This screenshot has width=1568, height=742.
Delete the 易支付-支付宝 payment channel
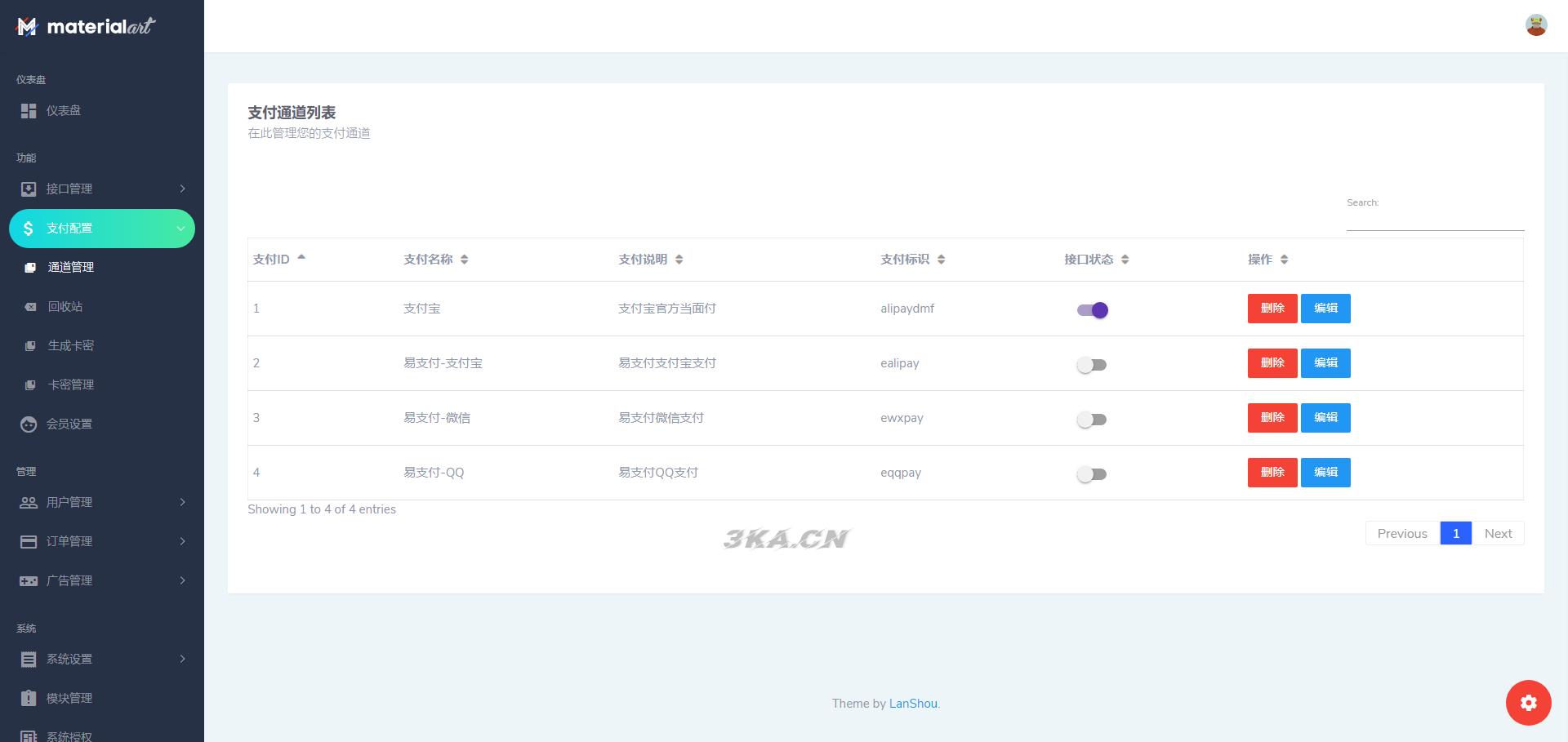1272,363
